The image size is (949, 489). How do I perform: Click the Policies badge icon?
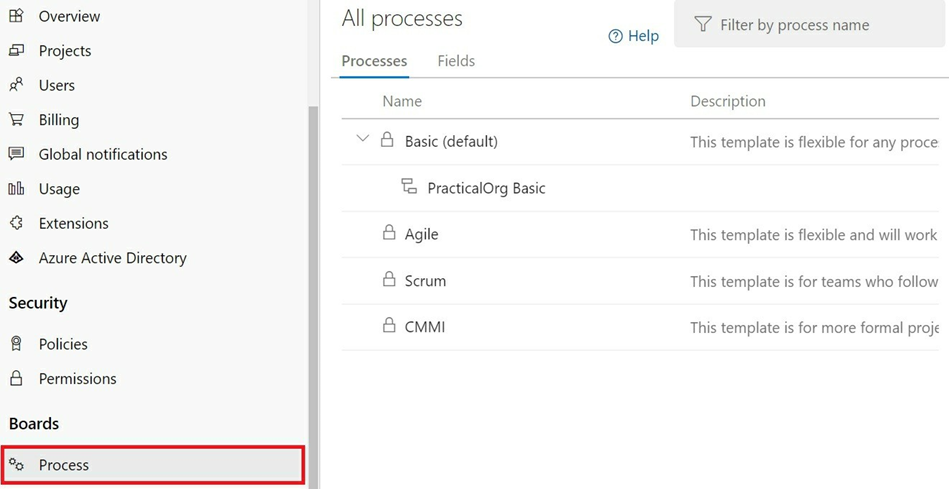pyautogui.click(x=16, y=344)
